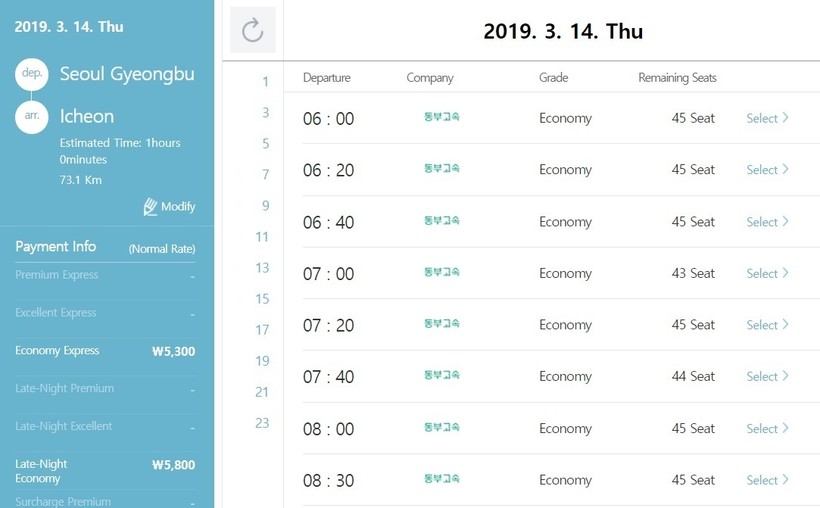This screenshot has height=508, width=820.
Task: Jump to hour 9 in time list
Action: click(x=265, y=206)
